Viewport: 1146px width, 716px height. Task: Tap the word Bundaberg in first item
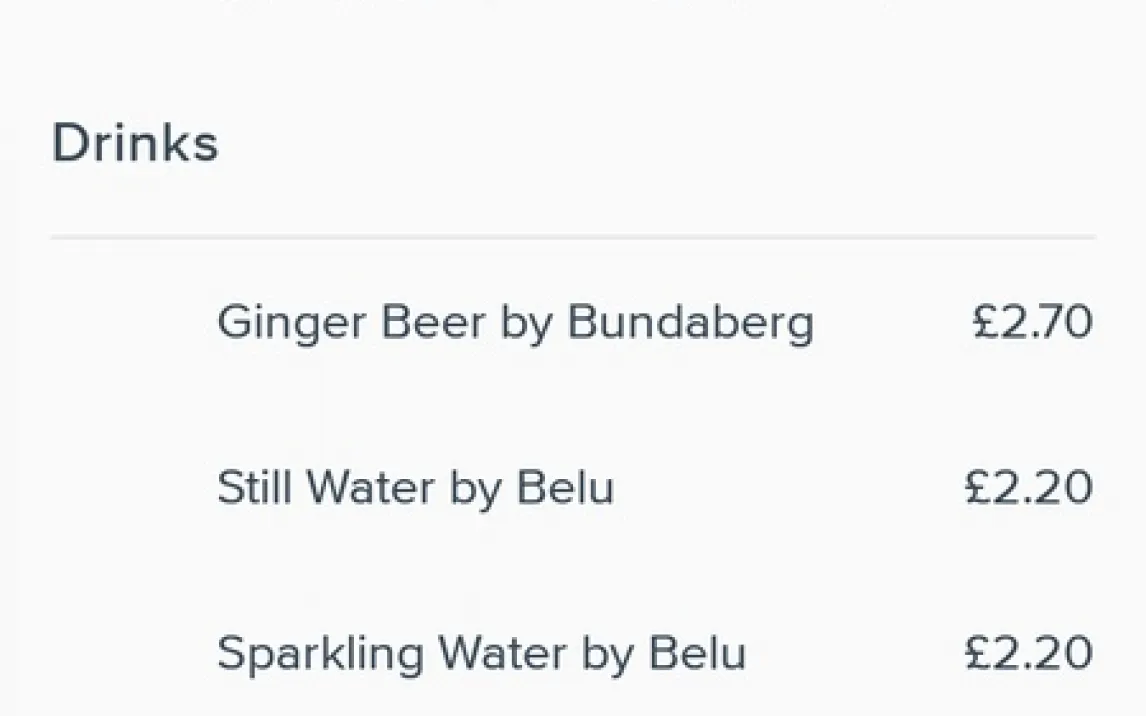[690, 323]
